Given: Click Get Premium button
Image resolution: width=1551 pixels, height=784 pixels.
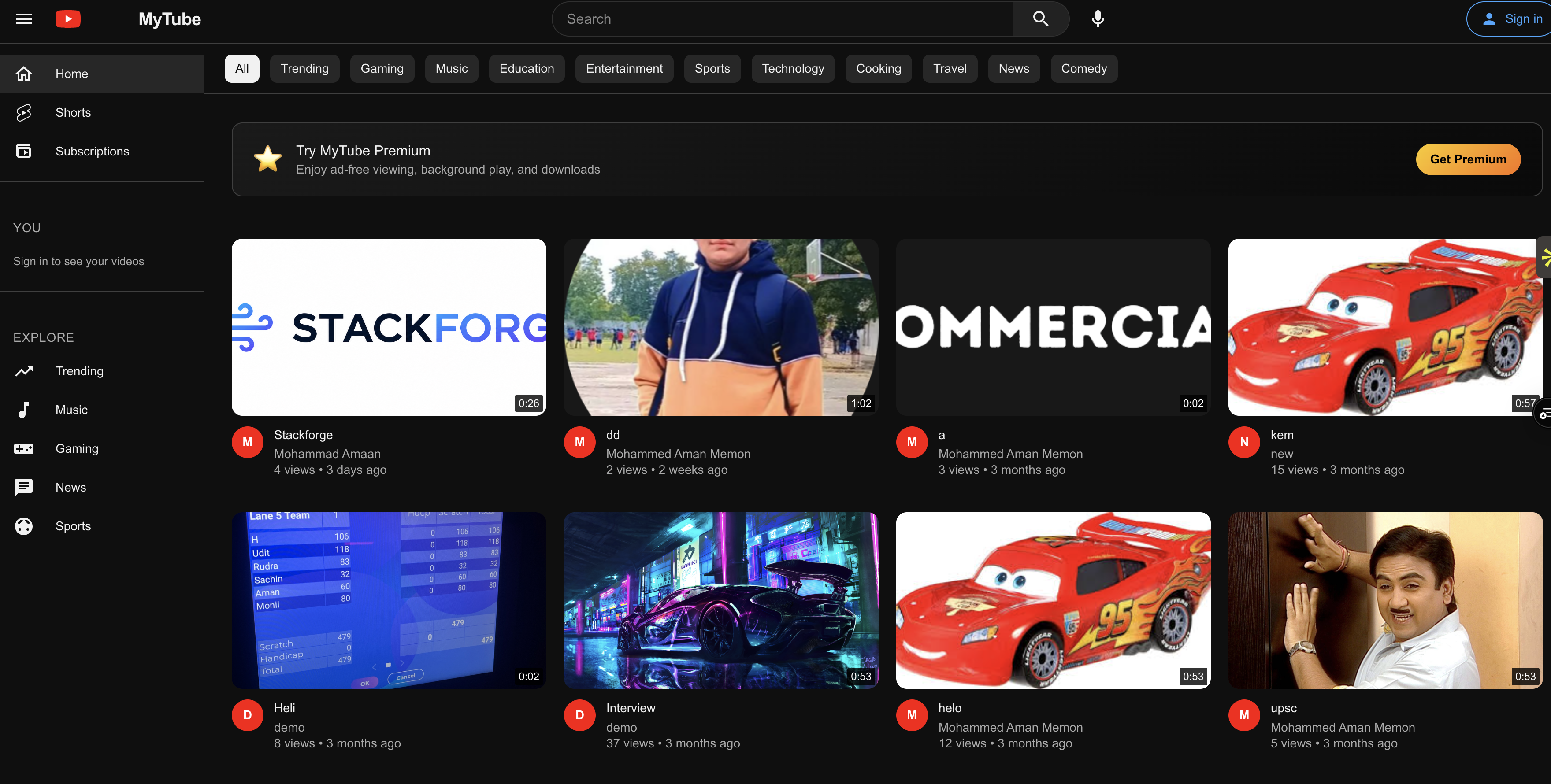Looking at the screenshot, I should (x=1468, y=159).
